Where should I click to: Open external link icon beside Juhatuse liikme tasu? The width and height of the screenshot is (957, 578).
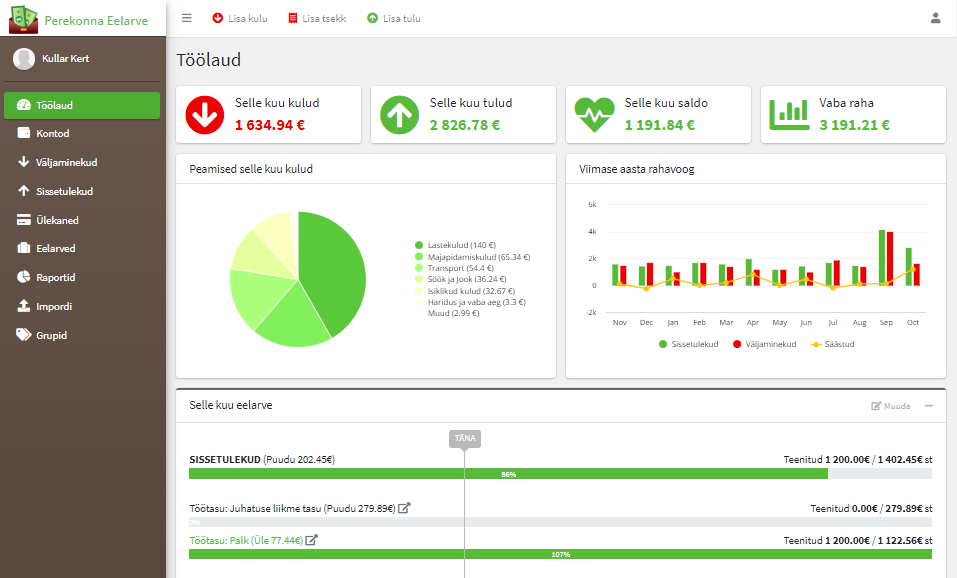tap(404, 508)
